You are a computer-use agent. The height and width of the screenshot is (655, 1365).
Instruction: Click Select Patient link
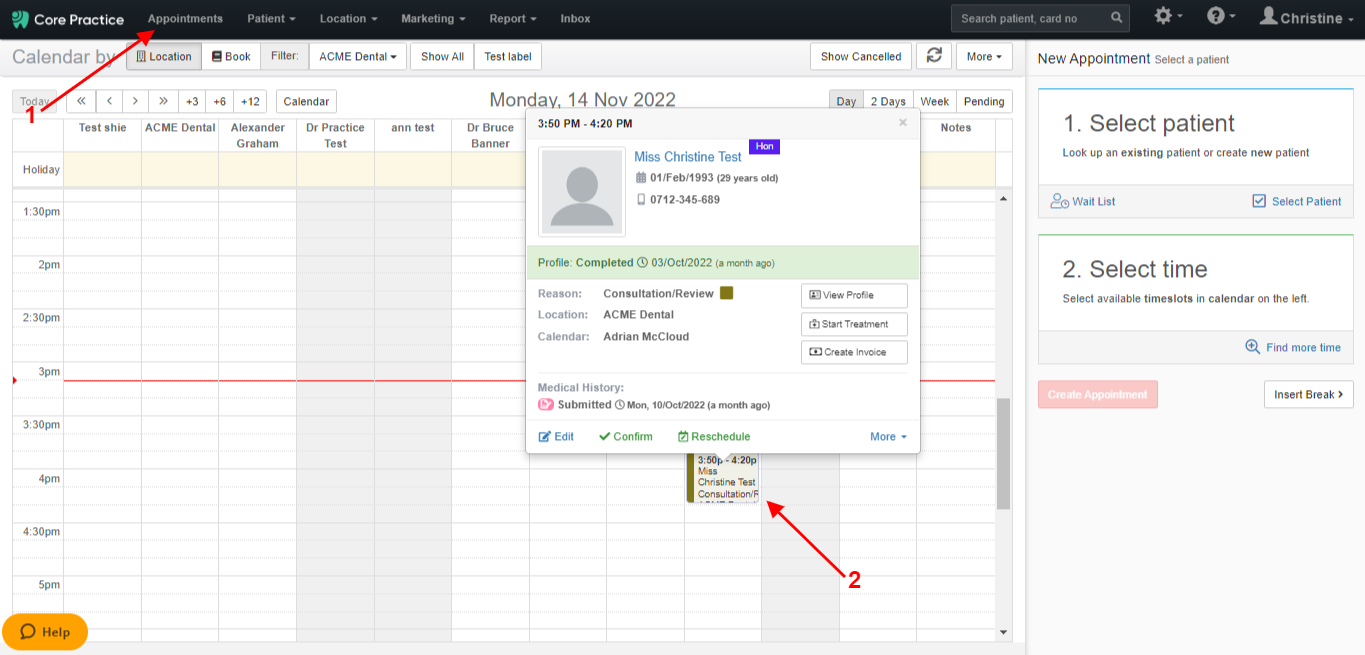1297,201
